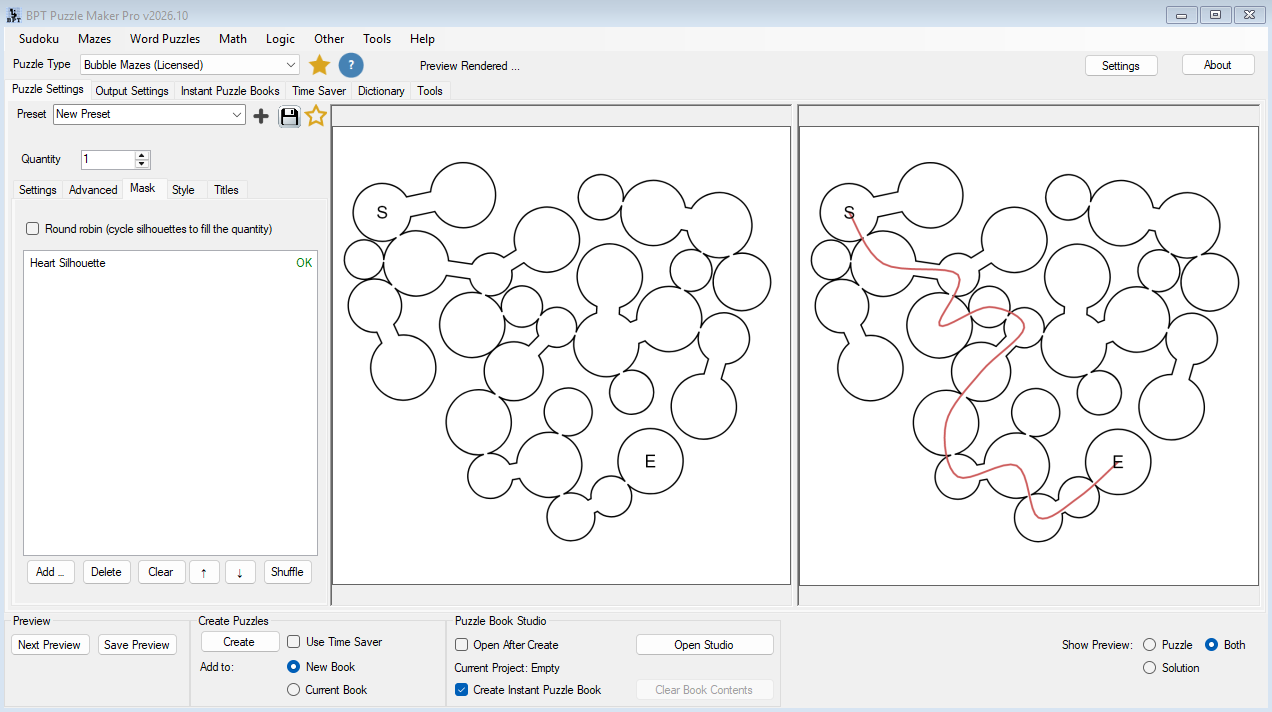Increase Quantity with up stepper arrow
Screen dimensions: 1272x712
142,155
